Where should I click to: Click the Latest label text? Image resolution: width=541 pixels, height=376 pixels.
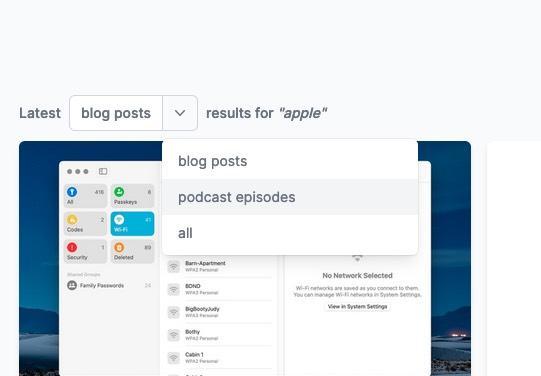click(x=40, y=113)
